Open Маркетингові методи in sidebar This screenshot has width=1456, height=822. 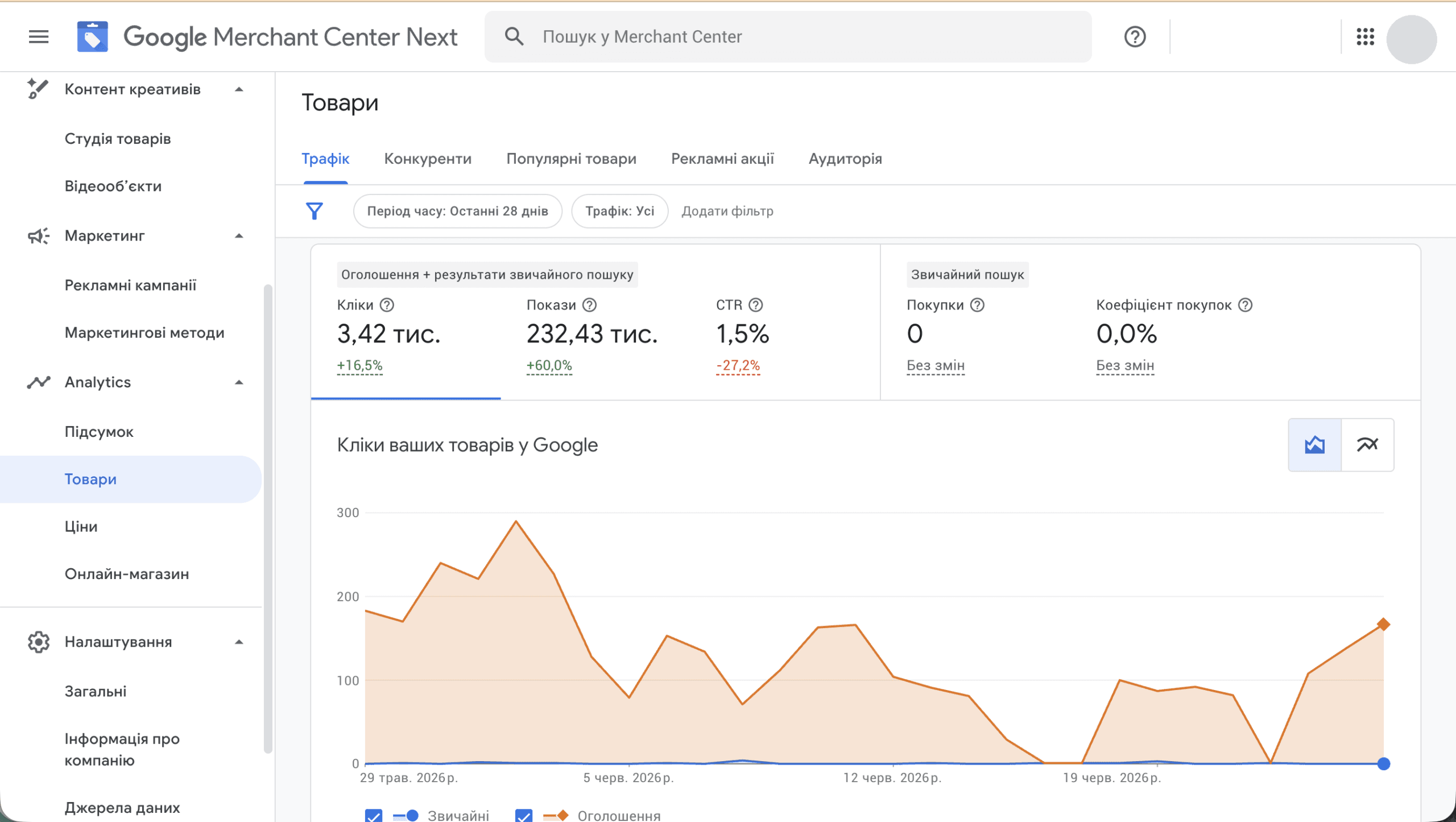point(144,333)
